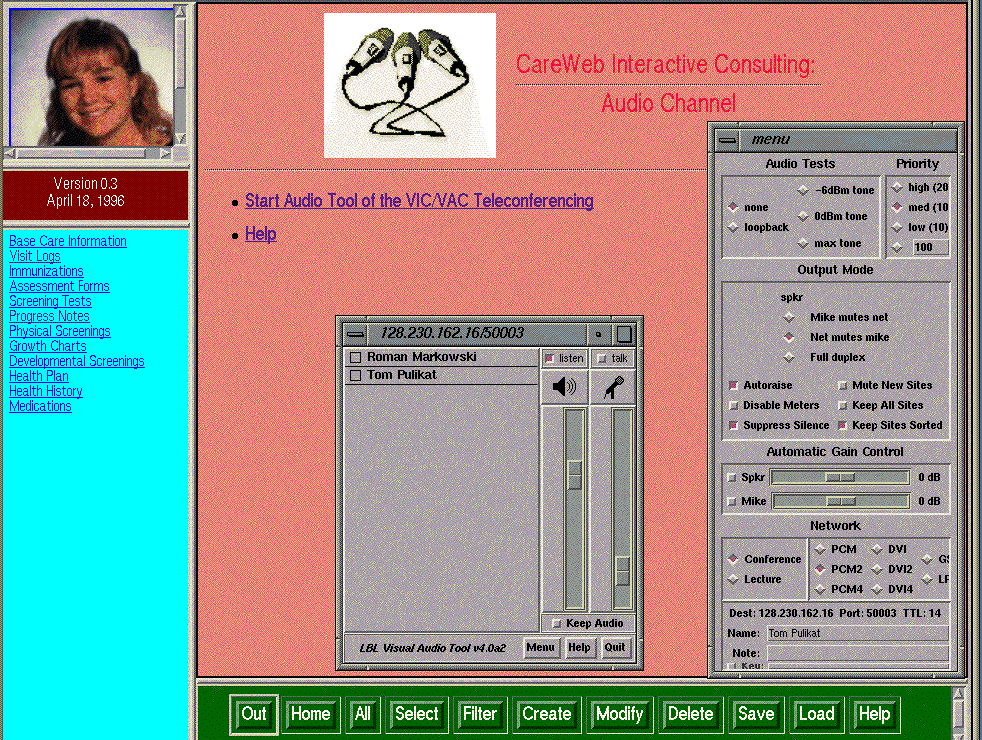The height and width of the screenshot is (740, 982).
Task: Click the Create button in bottom toolbar
Action: [547, 714]
